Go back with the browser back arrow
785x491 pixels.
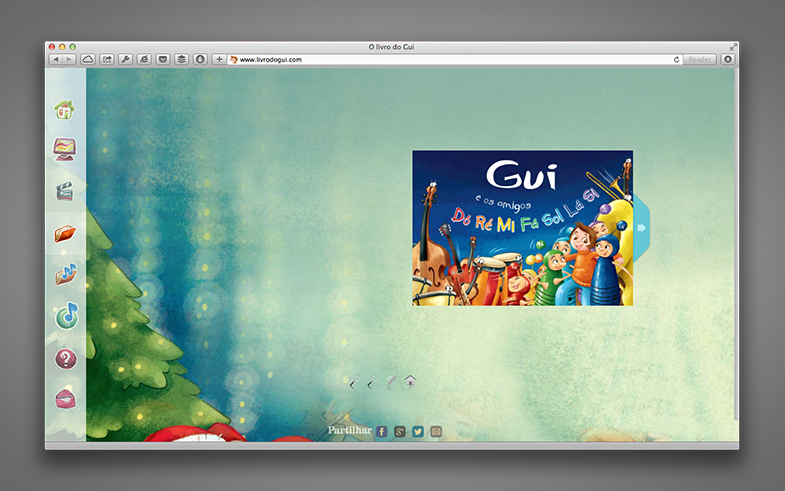point(56,59)
